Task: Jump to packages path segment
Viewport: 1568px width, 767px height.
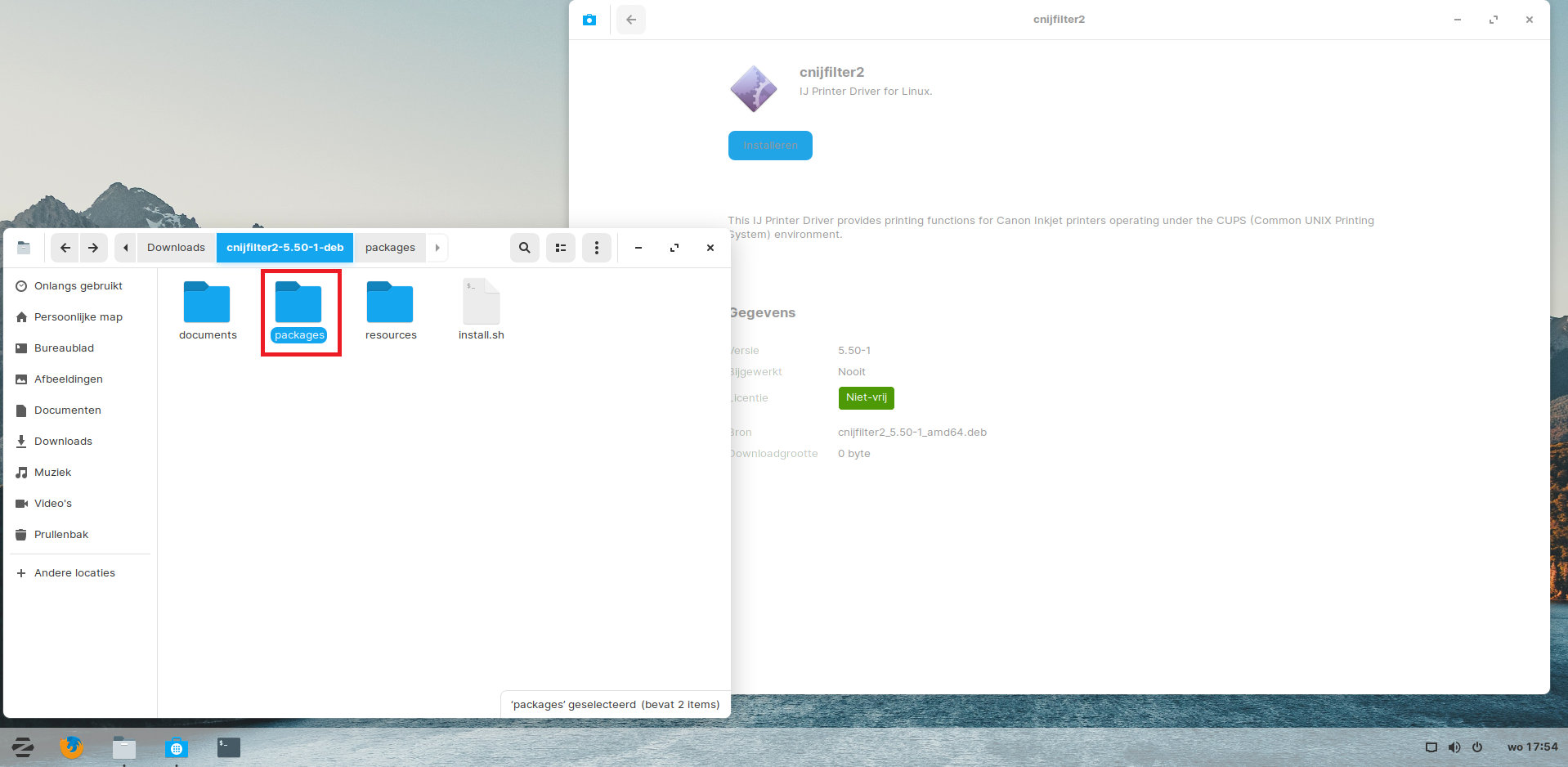Action: pyautogui.click(x=390, y=248)
